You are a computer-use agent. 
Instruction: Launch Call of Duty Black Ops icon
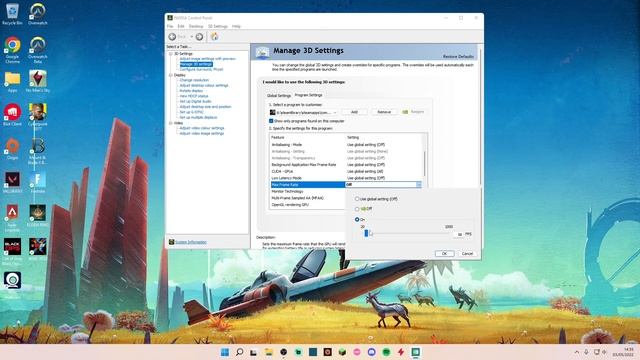pos(12,251)
